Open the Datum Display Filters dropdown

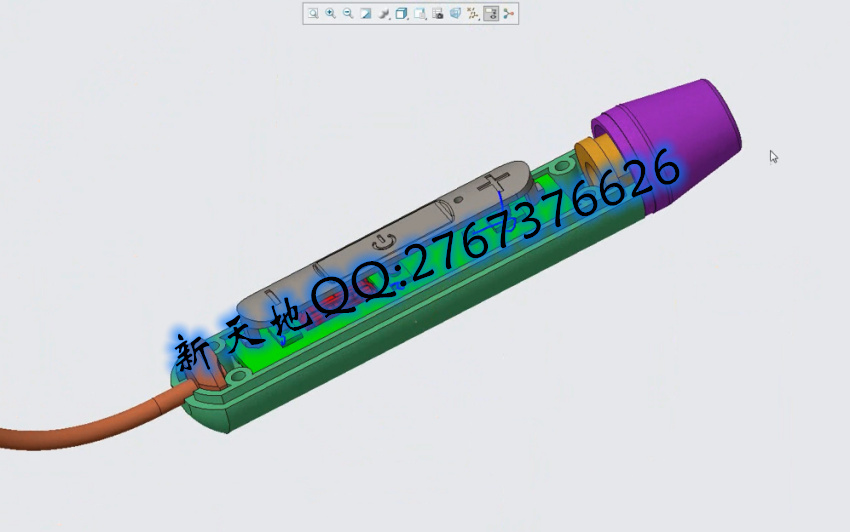pos(474,14)
